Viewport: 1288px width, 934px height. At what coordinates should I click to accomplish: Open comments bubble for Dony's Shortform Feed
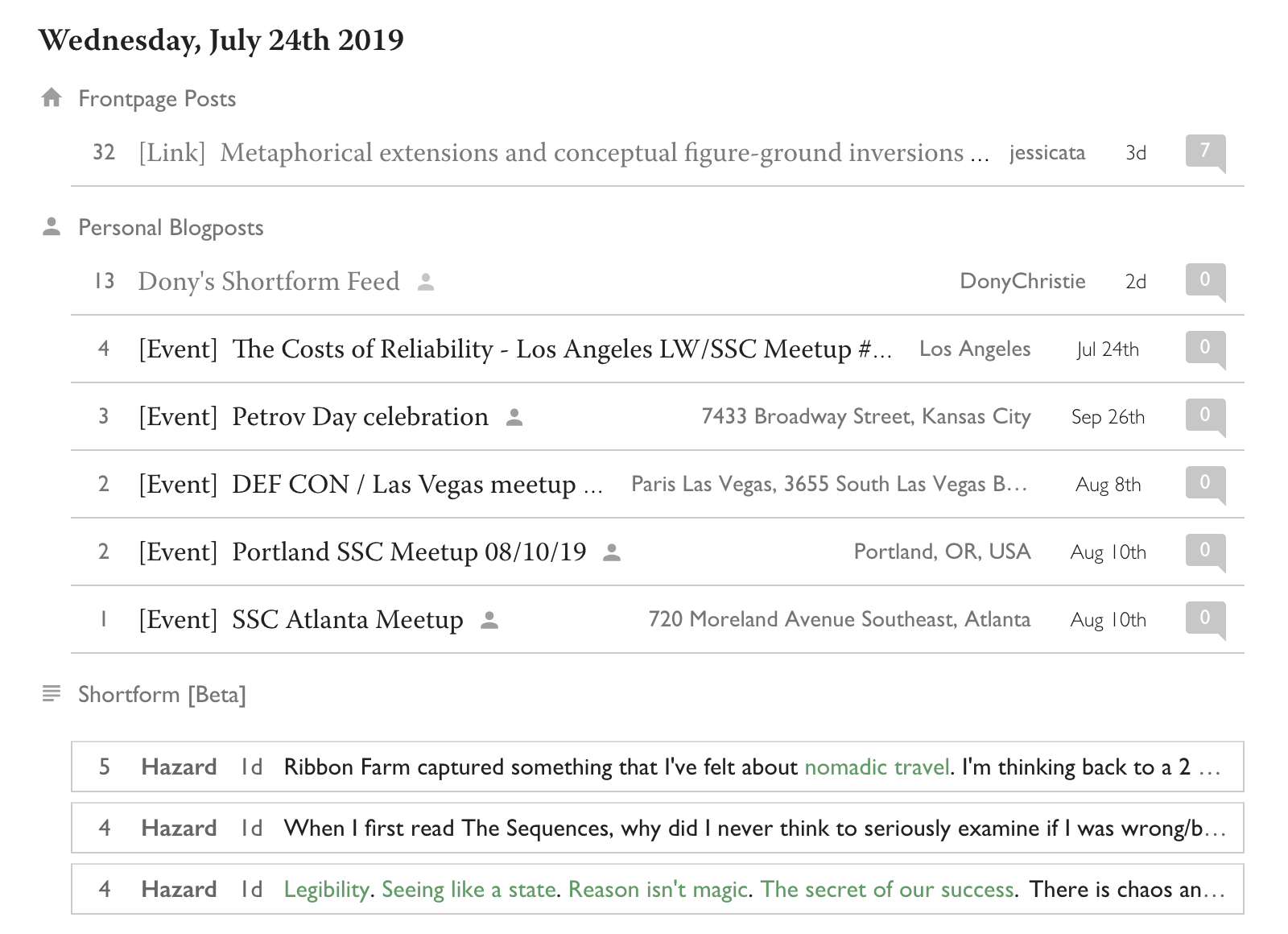point(1204,280)
